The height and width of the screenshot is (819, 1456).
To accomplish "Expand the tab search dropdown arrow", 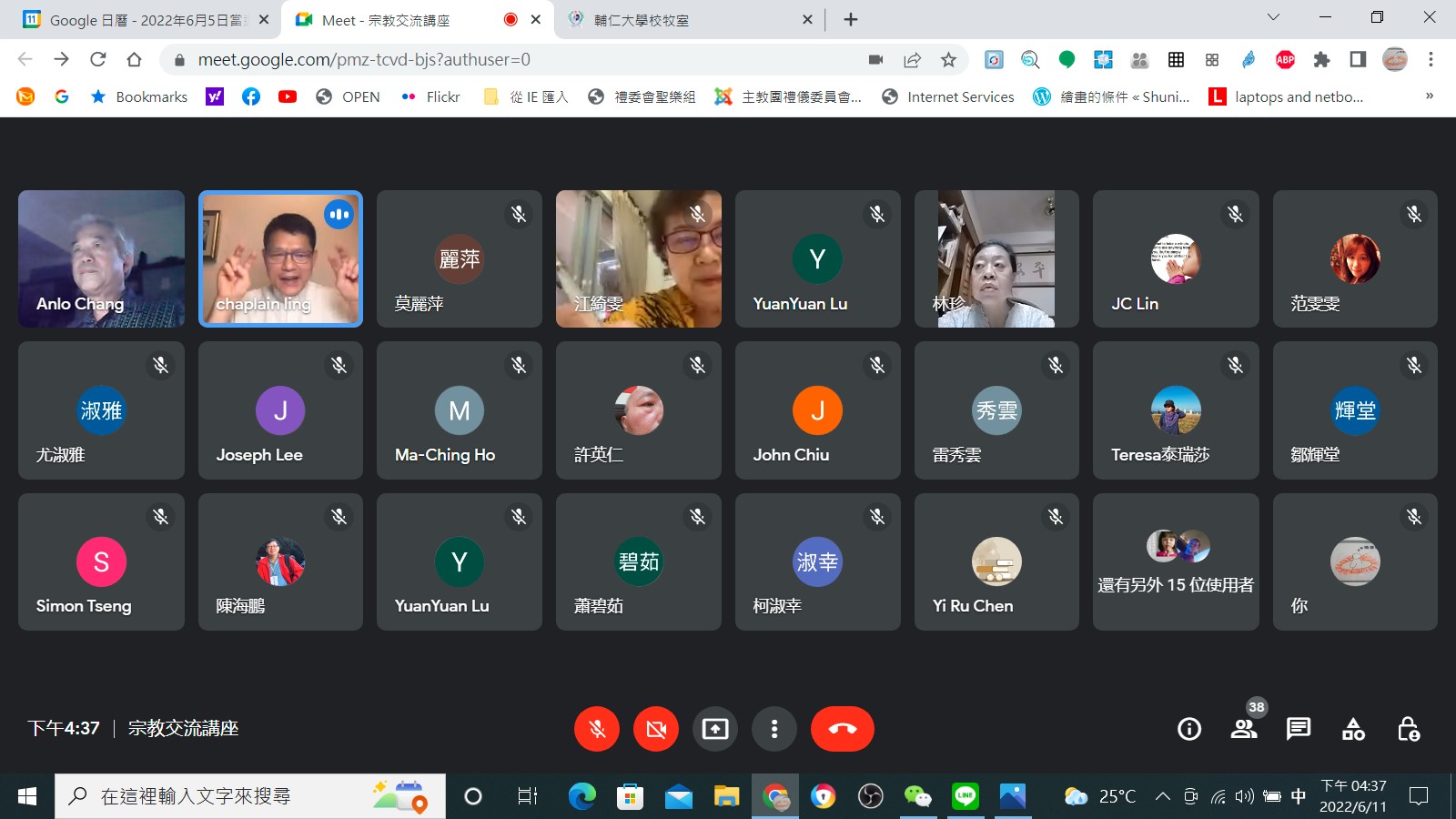I will point(1273,18).
